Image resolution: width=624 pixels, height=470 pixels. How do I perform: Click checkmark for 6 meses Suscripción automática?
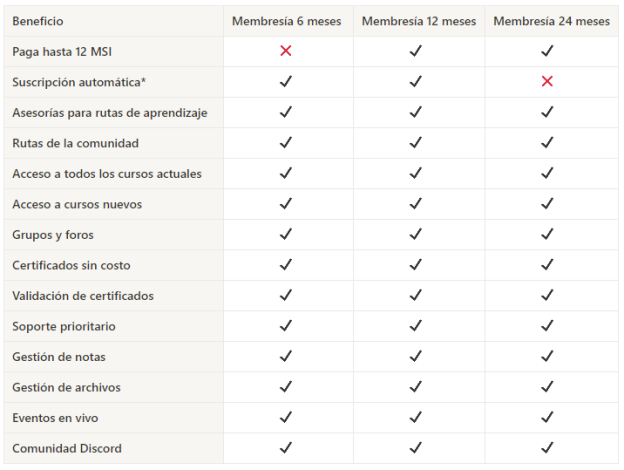[286, 82]
